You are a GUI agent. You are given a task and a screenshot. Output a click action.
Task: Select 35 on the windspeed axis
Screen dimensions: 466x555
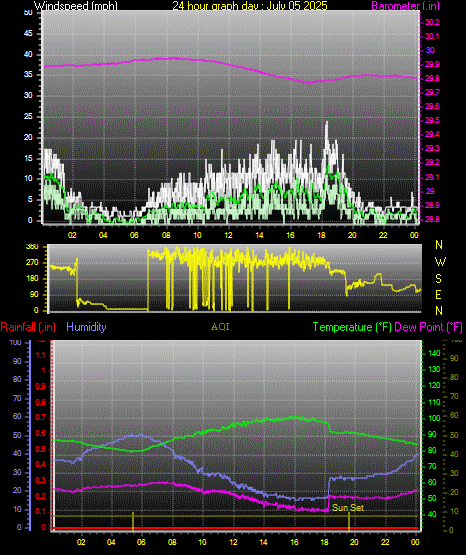(x=28, y=75)
